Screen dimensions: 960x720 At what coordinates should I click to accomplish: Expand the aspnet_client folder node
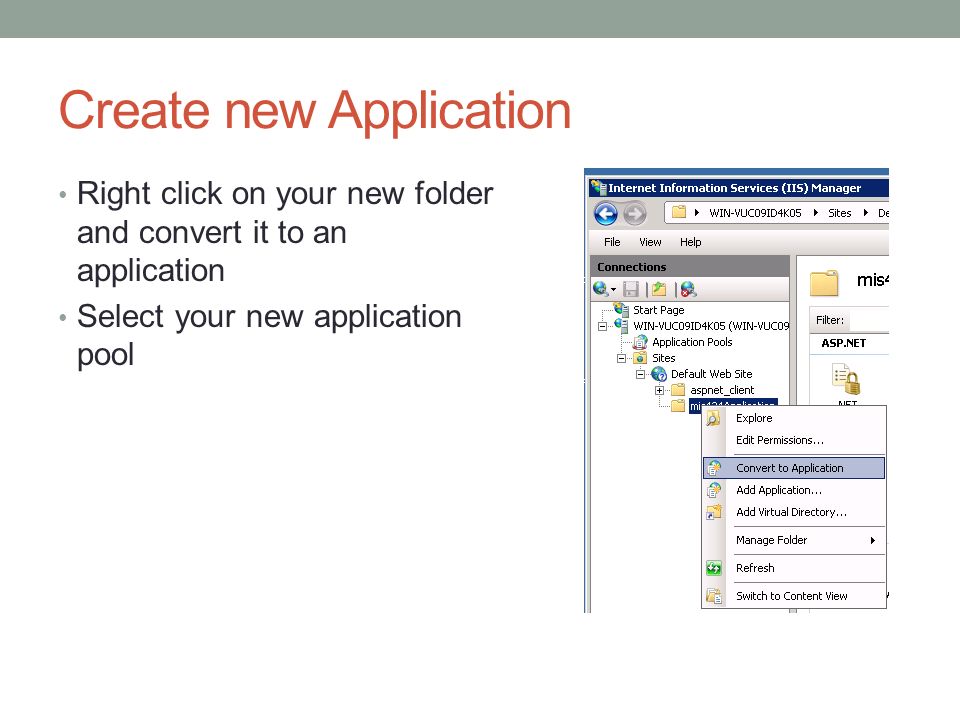coord(659,390)
